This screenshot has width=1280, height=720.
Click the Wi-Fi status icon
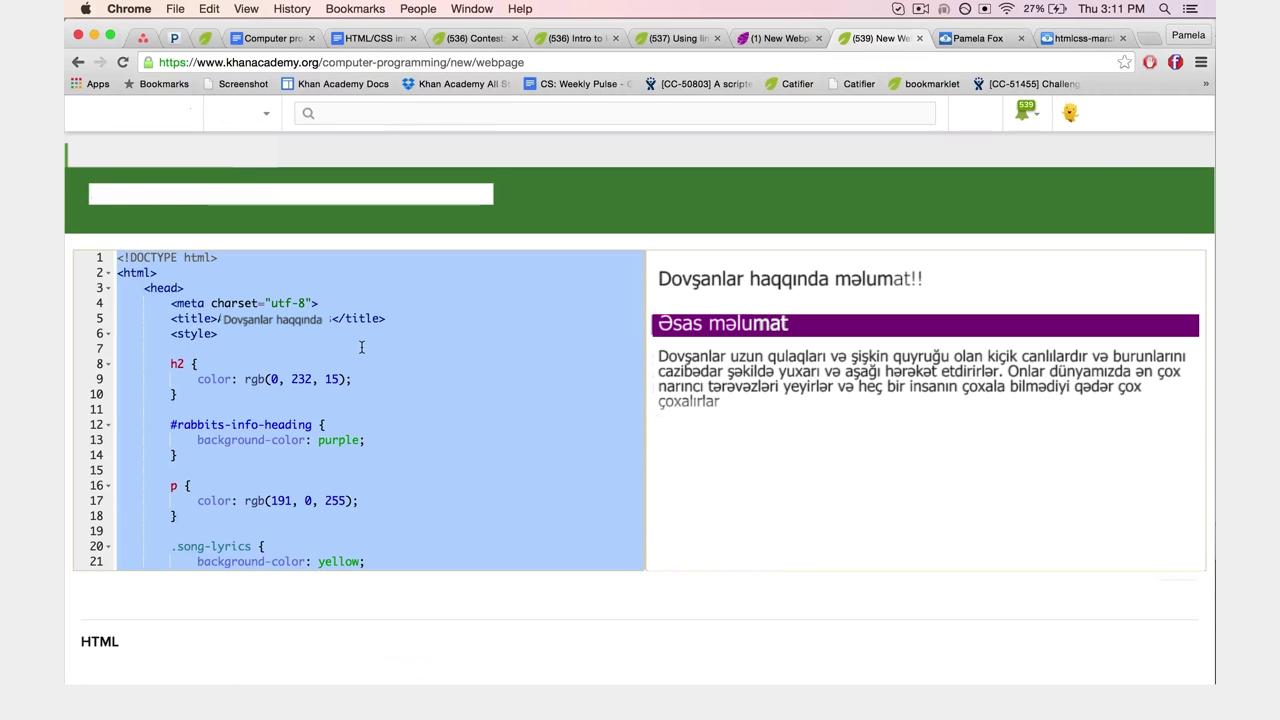pyautogui.click(x=1006, y=9)
